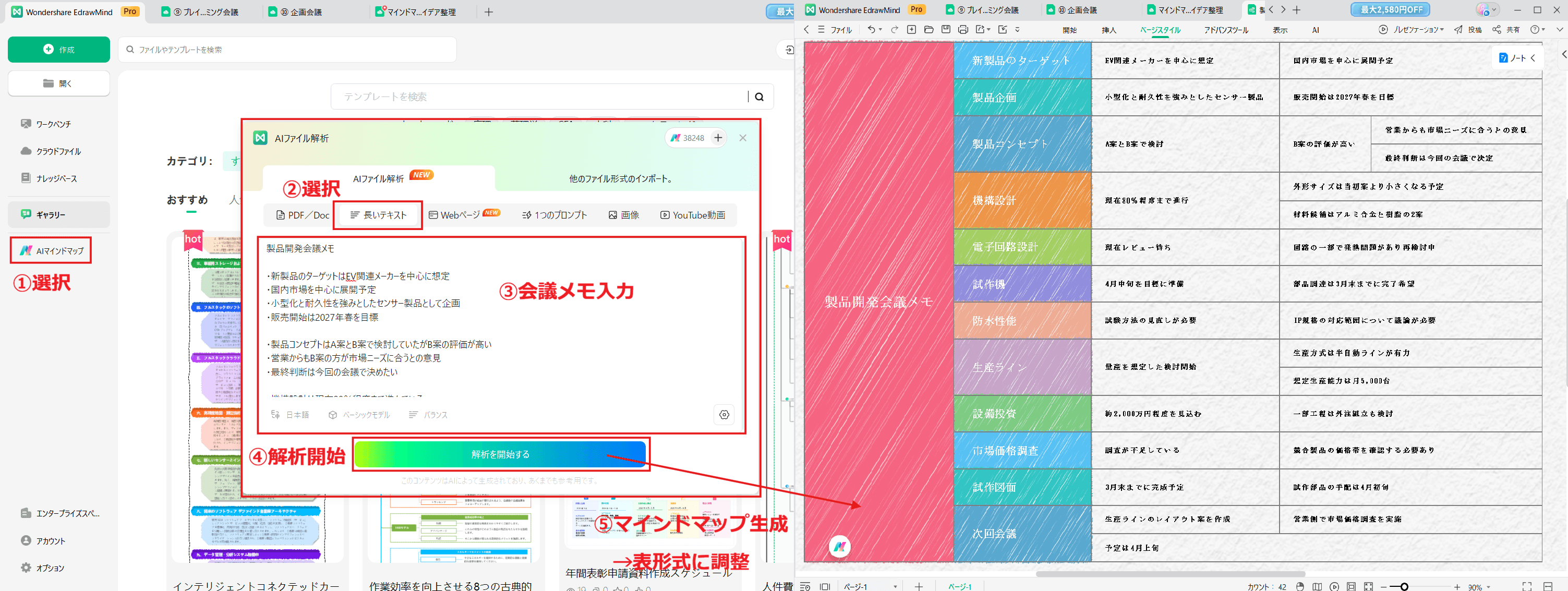Viewport: 1568px width, 591px height.
Task: Click the green 作成 button
Action: (58, 50)
